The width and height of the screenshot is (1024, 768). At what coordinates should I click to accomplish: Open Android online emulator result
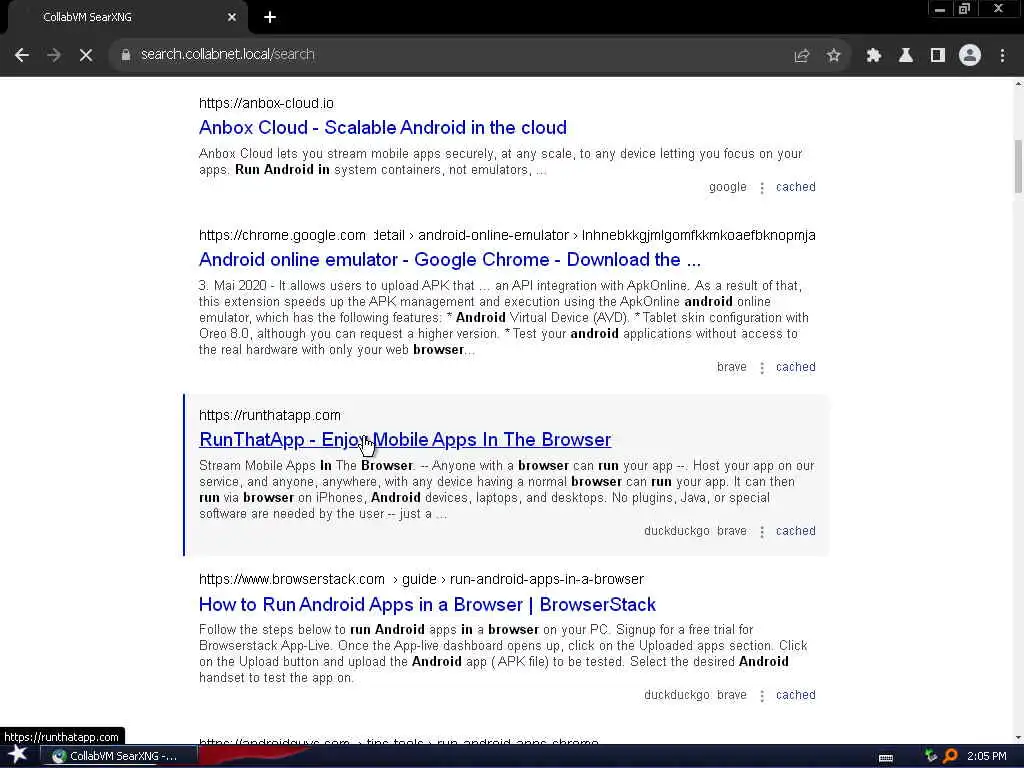[449, 260]
